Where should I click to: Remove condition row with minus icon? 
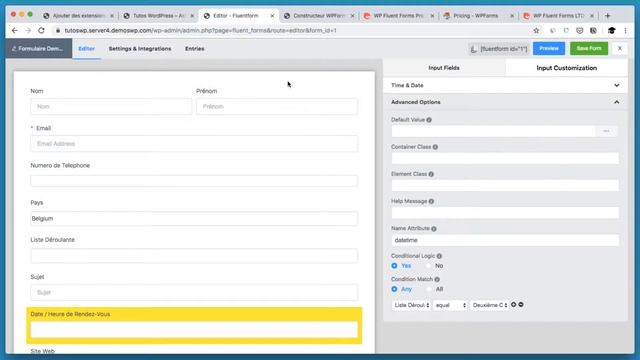point(521,304)
